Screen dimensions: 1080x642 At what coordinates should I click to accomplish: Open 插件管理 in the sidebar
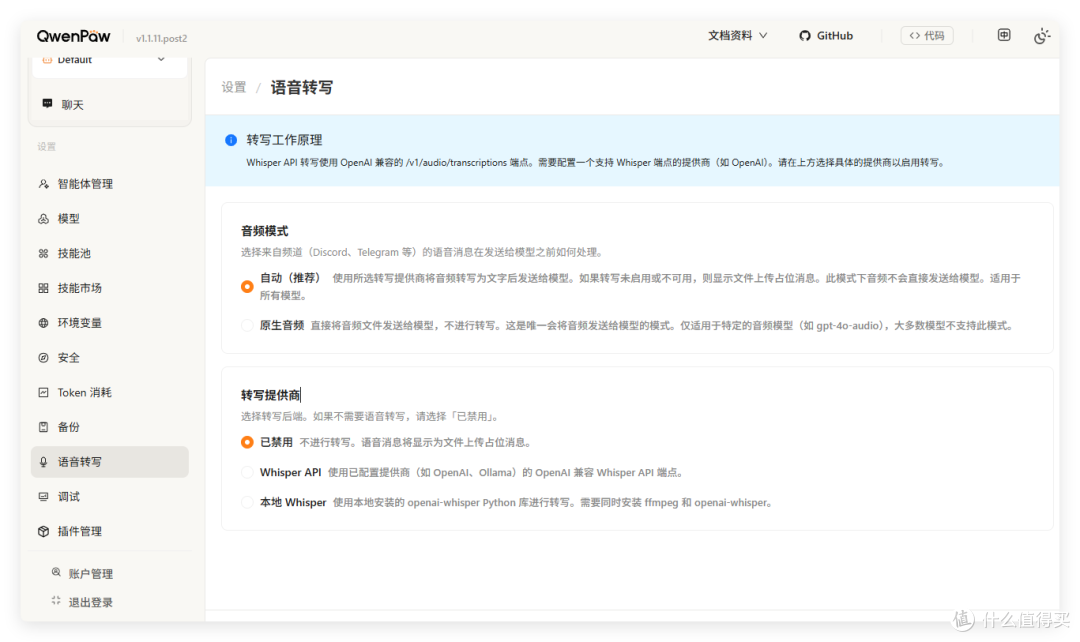[x=110, y=531]
